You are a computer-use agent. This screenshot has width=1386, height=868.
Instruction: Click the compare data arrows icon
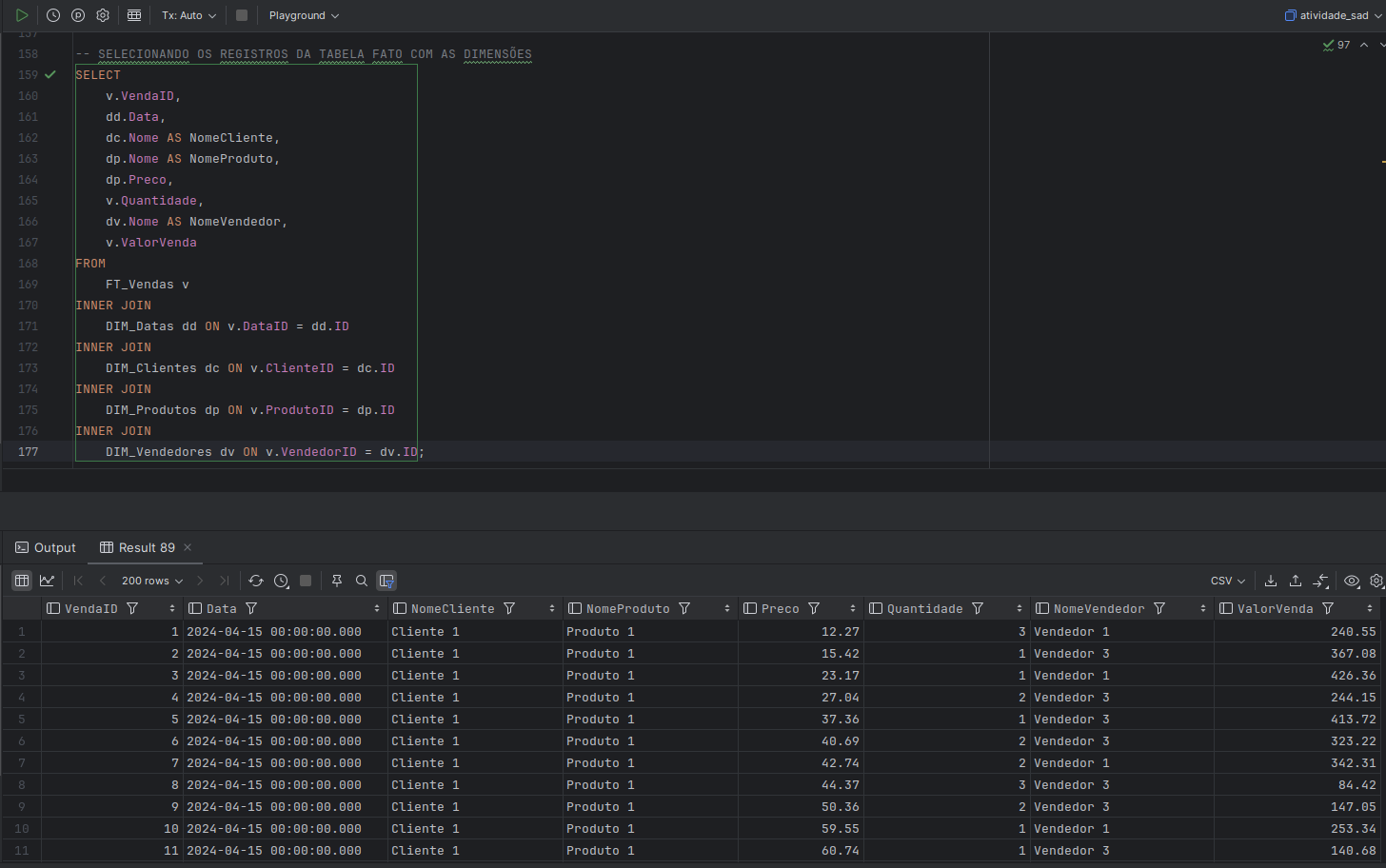(x=1320, y=581)
